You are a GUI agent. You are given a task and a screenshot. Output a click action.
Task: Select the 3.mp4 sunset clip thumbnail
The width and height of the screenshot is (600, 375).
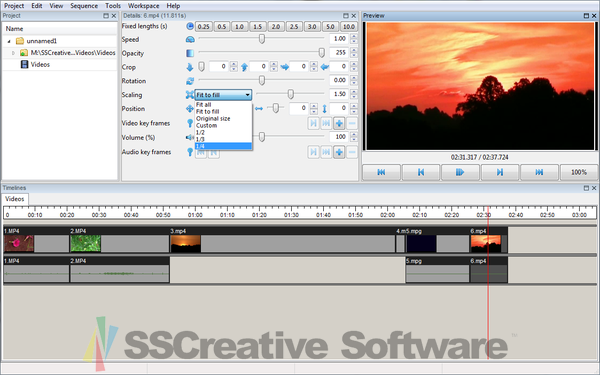click(186, 244)
